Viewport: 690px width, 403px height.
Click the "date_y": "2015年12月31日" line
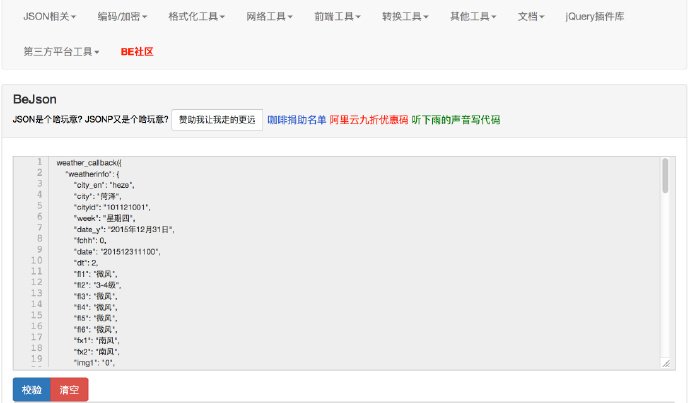click(124, 229)
